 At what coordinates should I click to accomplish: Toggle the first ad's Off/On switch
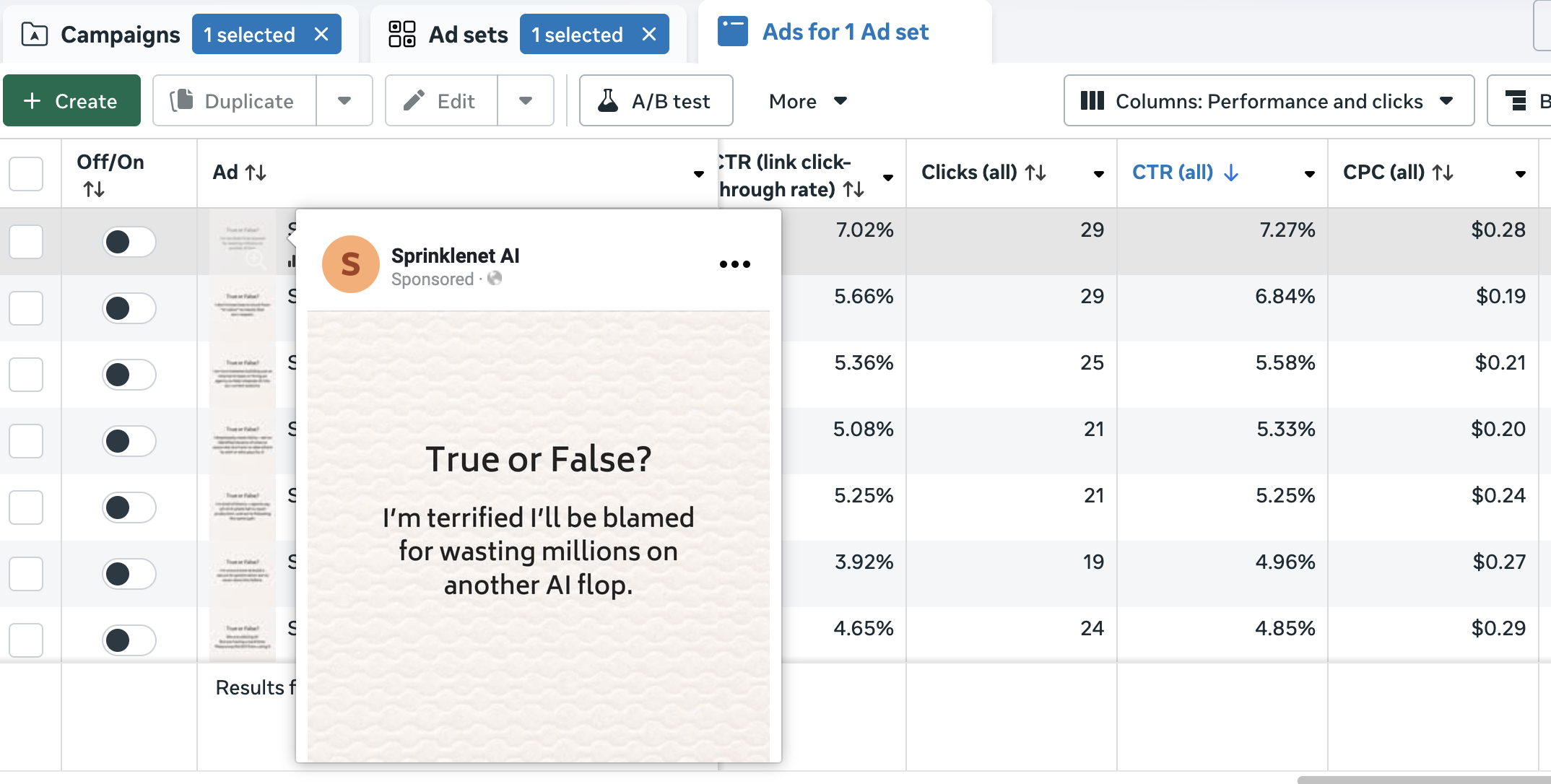129,242
